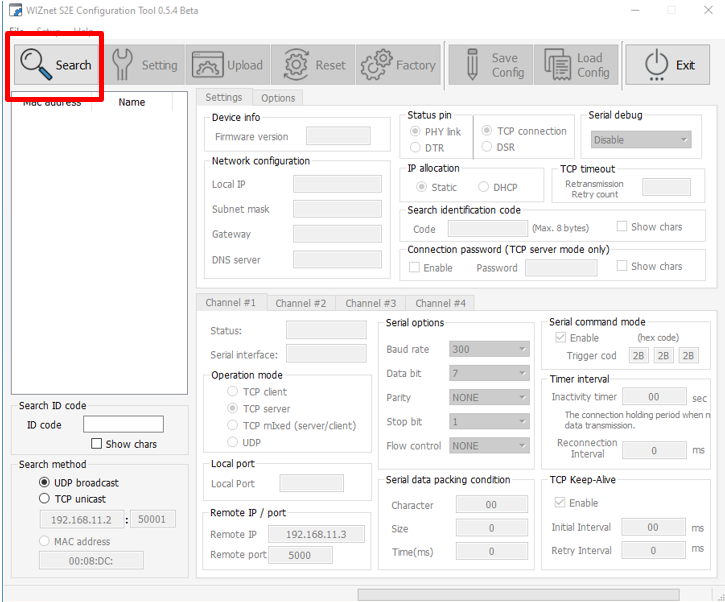Click the packing condition Character field
The height and width of the screenshot is (602, 725).
tap(492, 504)
